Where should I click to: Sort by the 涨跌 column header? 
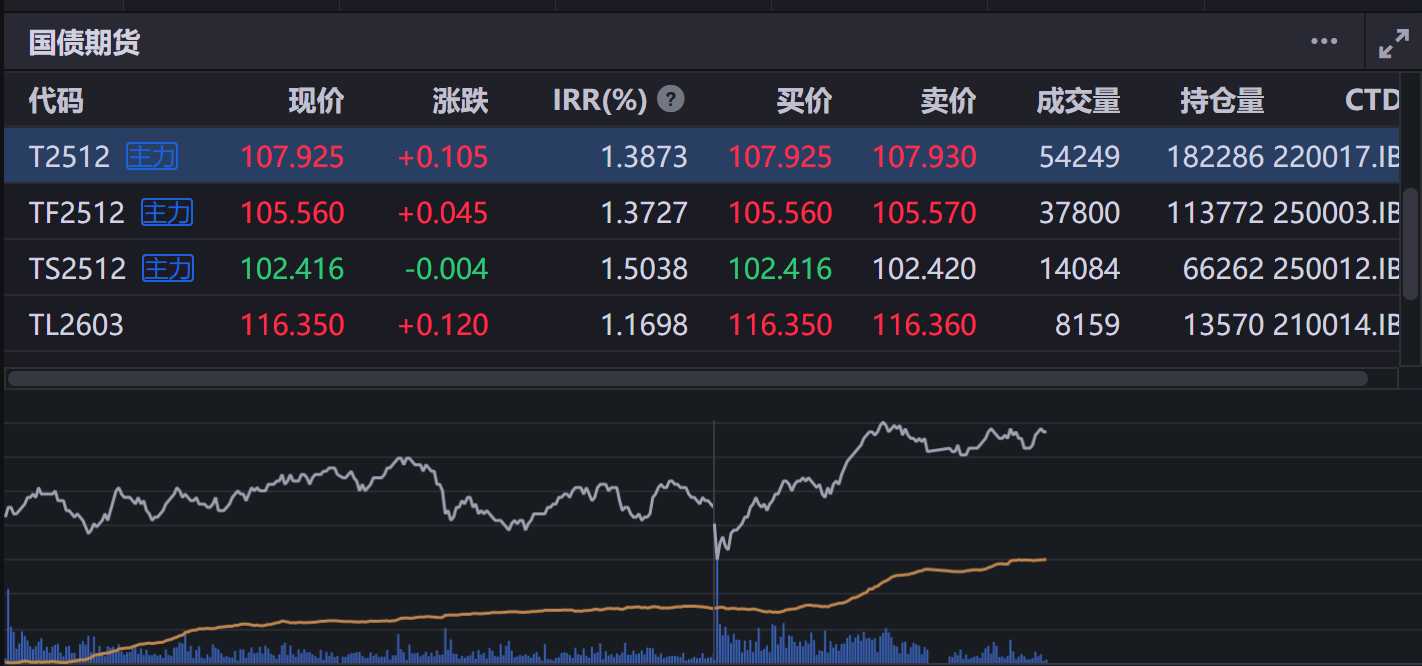click(460, 100)
